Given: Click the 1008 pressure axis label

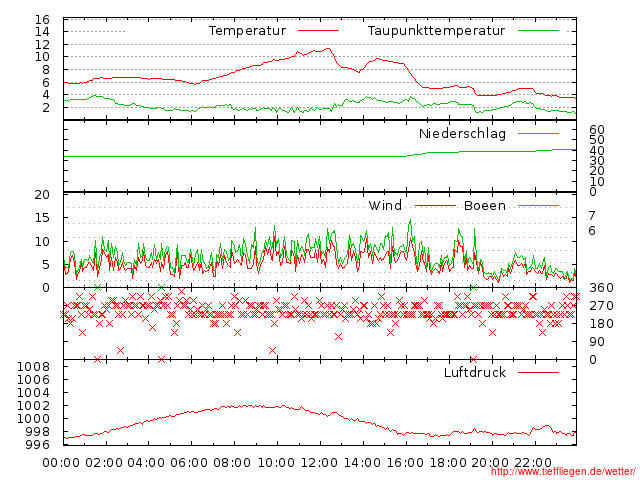Looking at the screenshot, I should pyautogui.click(x=33, y=367).
